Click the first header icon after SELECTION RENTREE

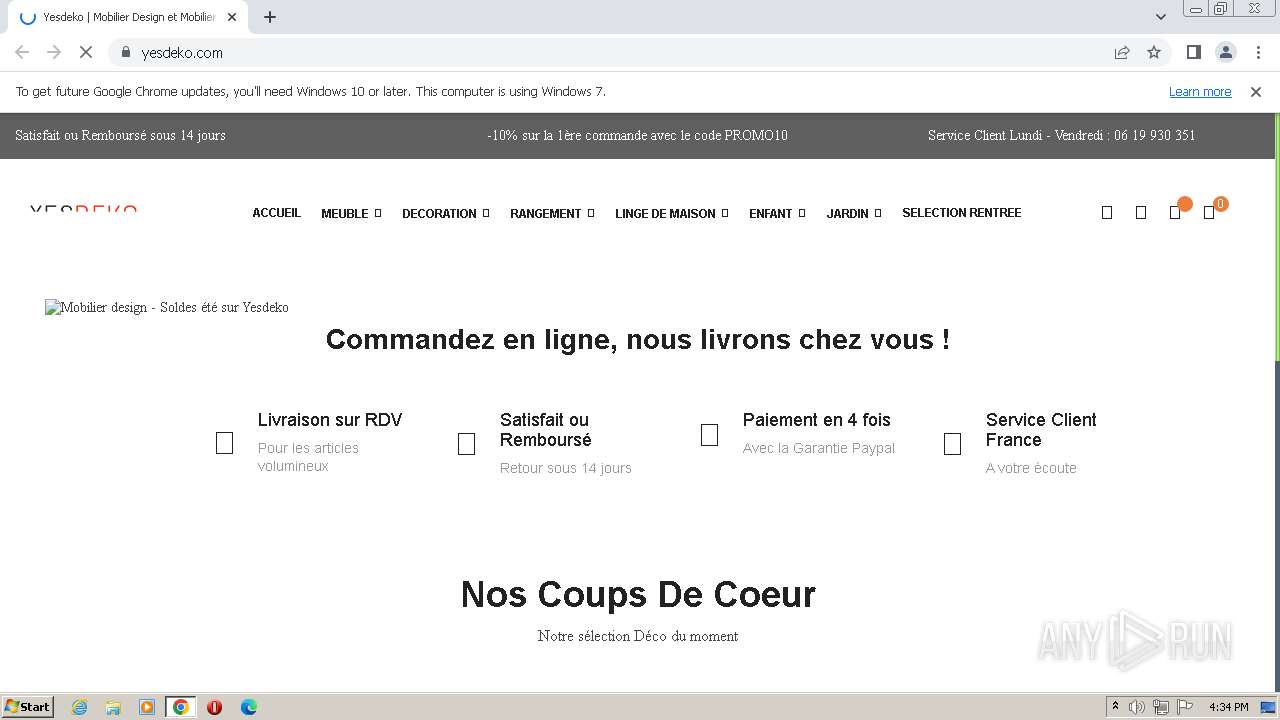[x=1107, y=212]
